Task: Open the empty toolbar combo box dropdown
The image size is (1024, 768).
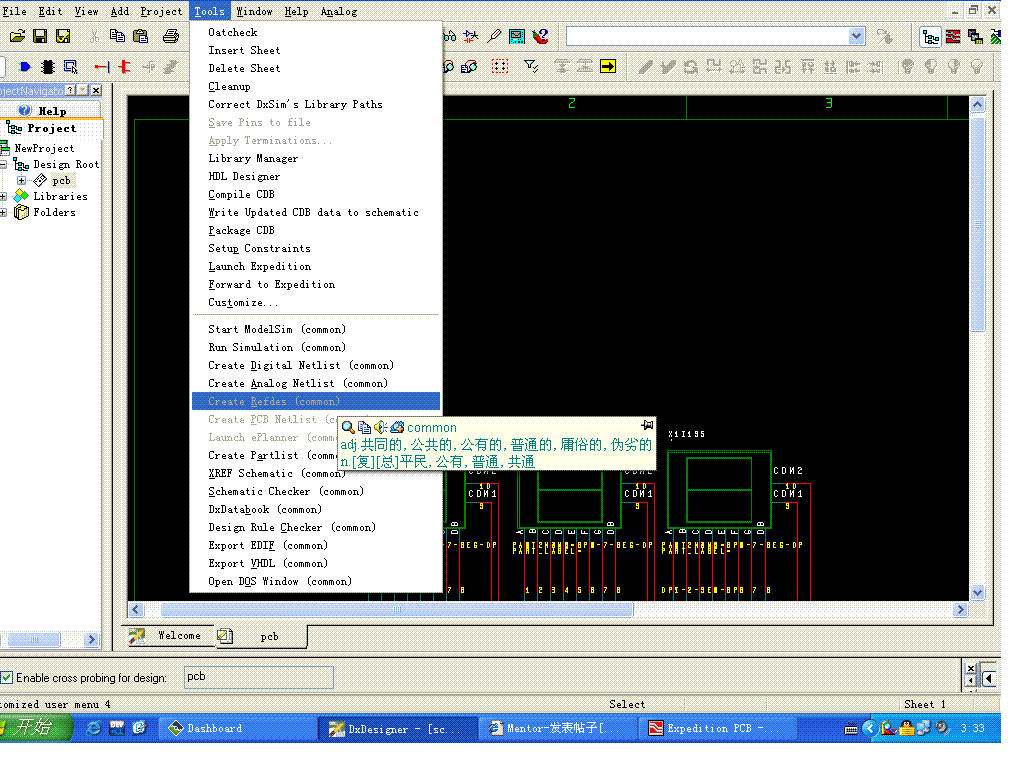Action: click(x=856, y=37)
